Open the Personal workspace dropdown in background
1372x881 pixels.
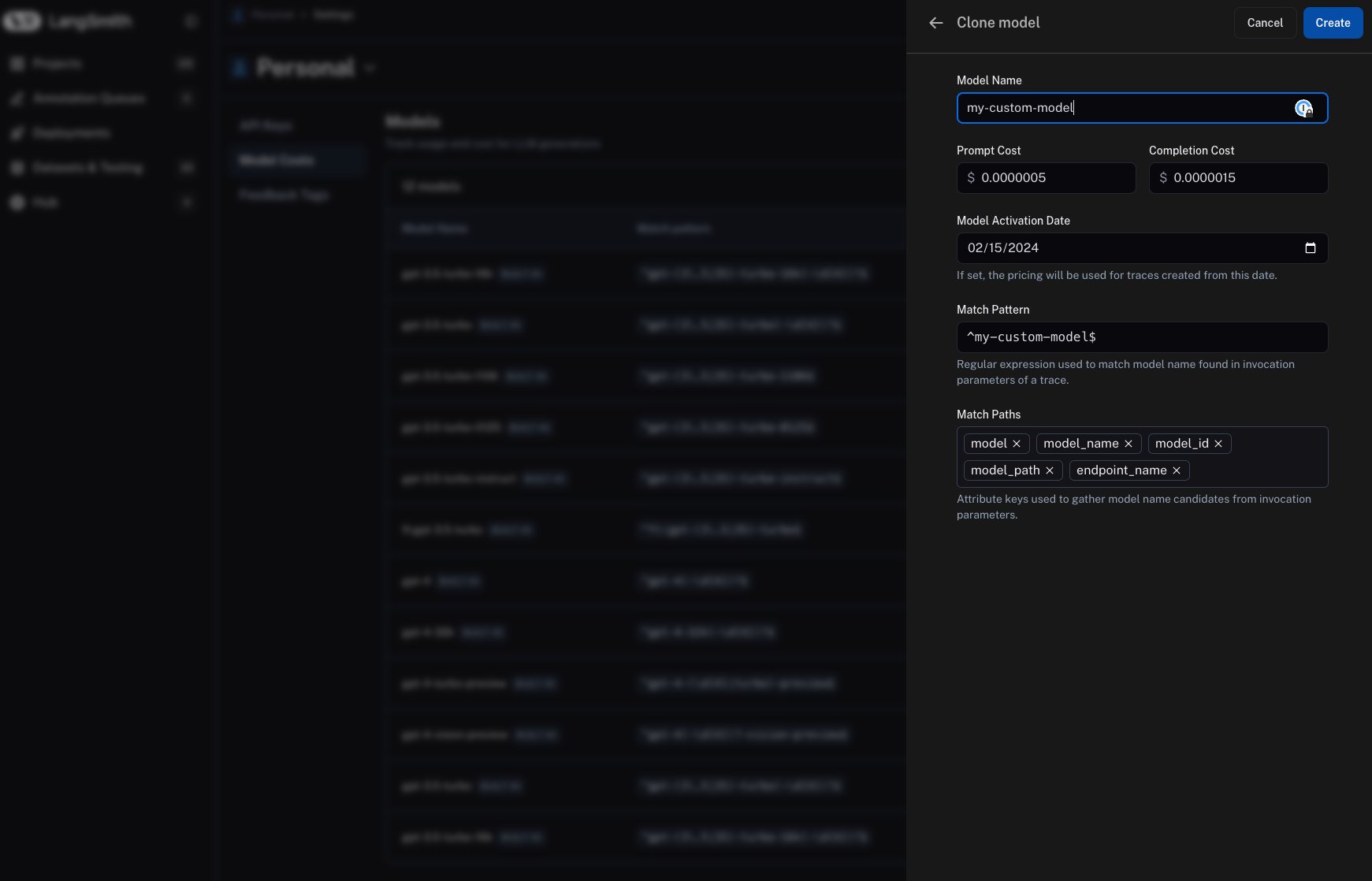pos(370,68)
